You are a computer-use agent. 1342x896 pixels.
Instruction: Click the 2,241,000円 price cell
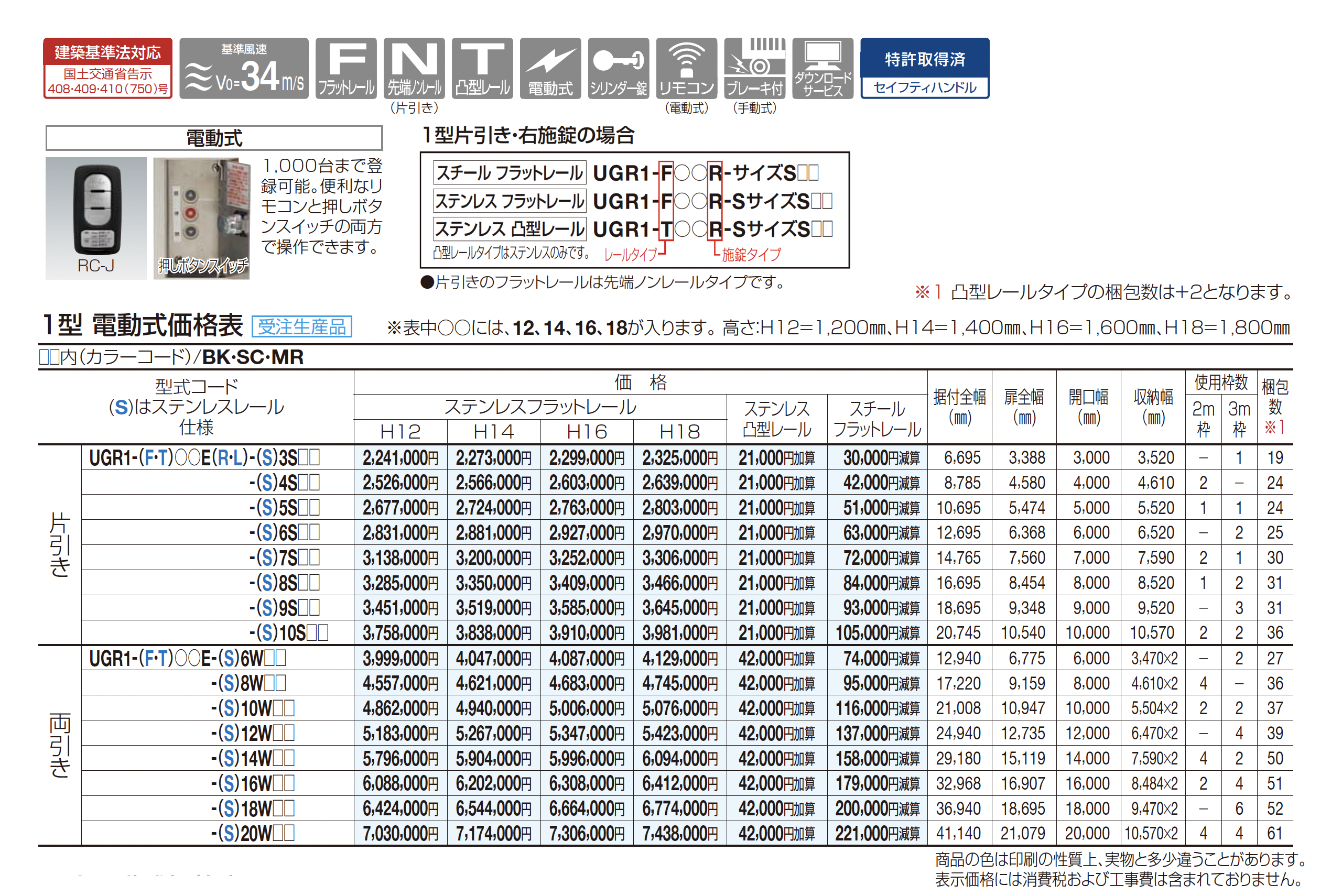pyautogui.click(x=400, y=458)
